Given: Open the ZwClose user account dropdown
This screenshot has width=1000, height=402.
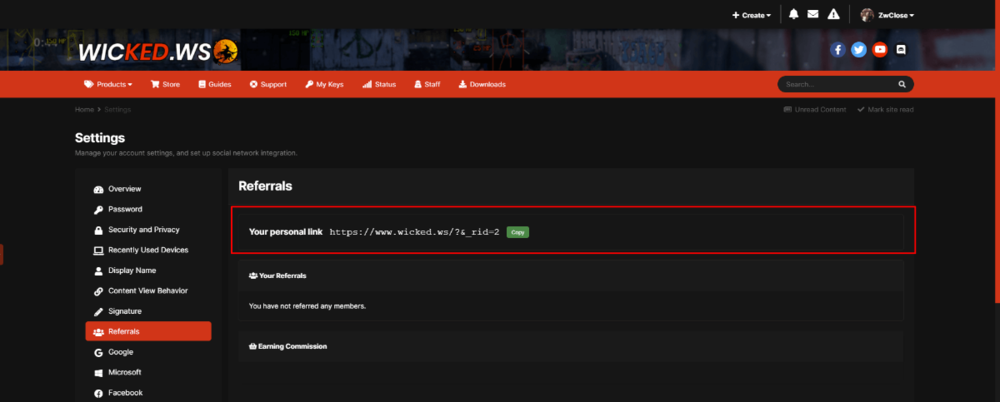Looking at the screenshot, I should coord(888,15).
